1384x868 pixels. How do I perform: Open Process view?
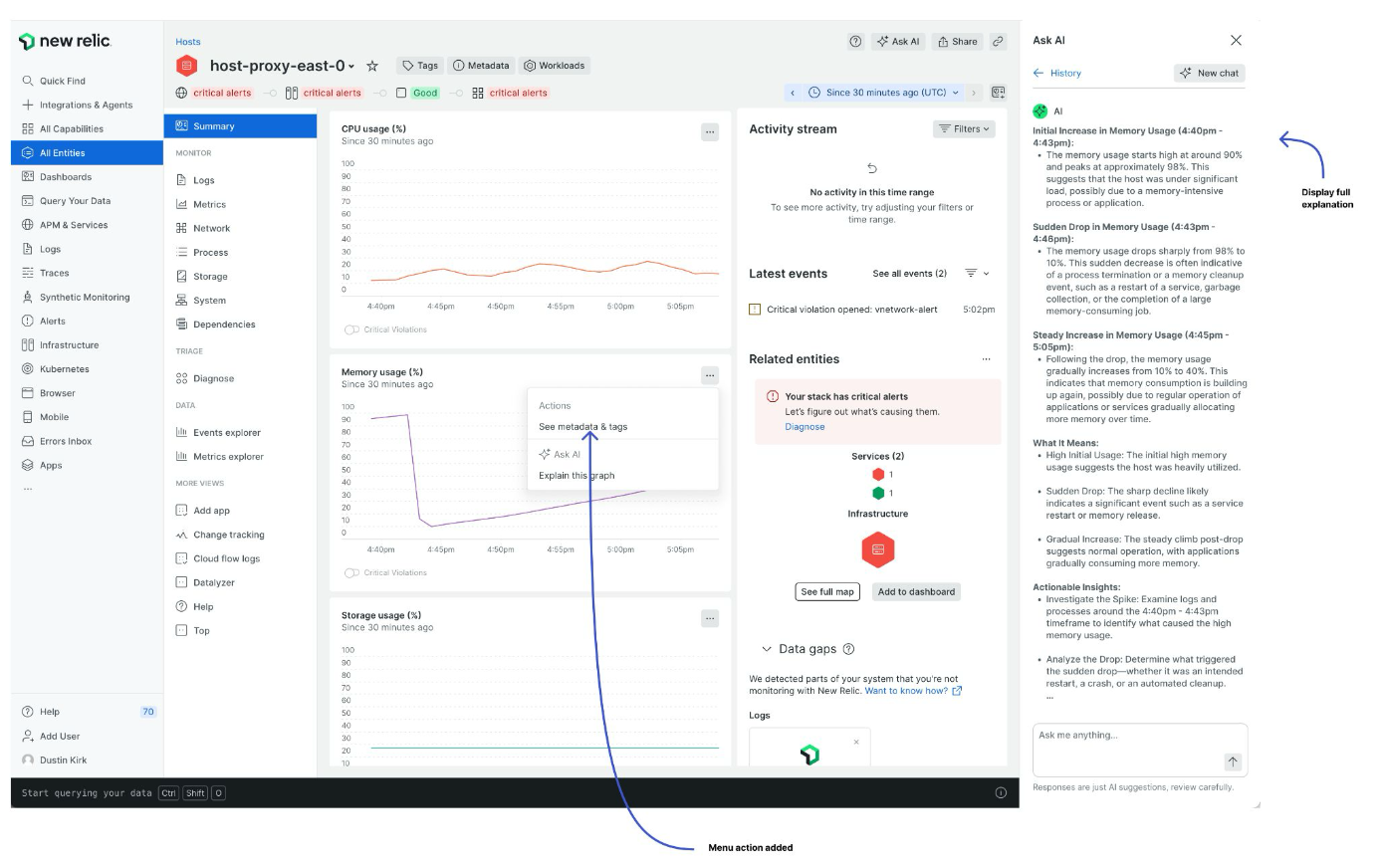click(x=202, y=252)
